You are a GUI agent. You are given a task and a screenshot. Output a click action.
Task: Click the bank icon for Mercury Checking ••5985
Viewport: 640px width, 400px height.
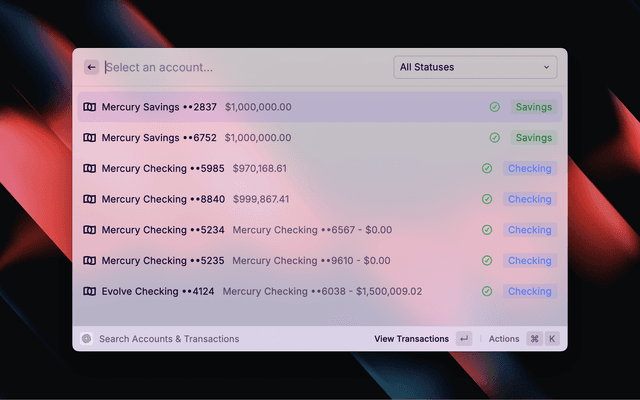pyautogui.click(x=90, y=169)
